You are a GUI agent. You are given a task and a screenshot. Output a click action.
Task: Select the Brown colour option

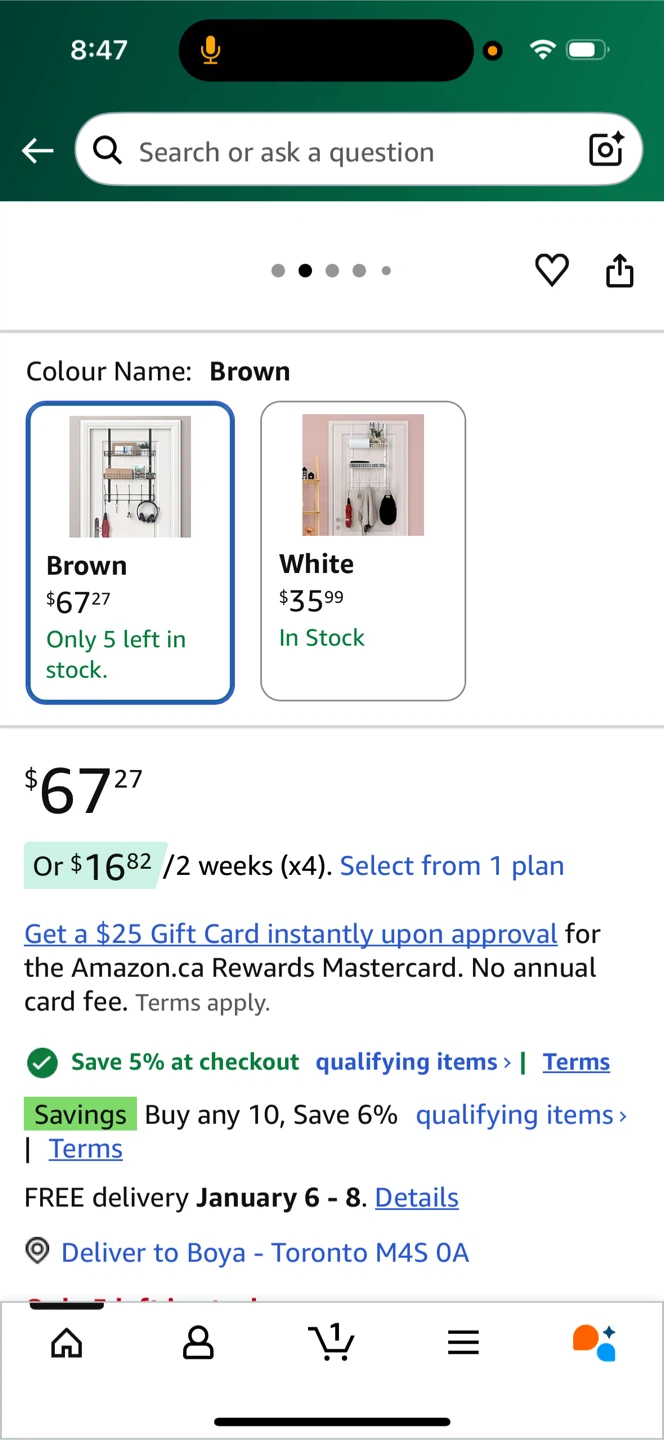click(x=130, y=553)
